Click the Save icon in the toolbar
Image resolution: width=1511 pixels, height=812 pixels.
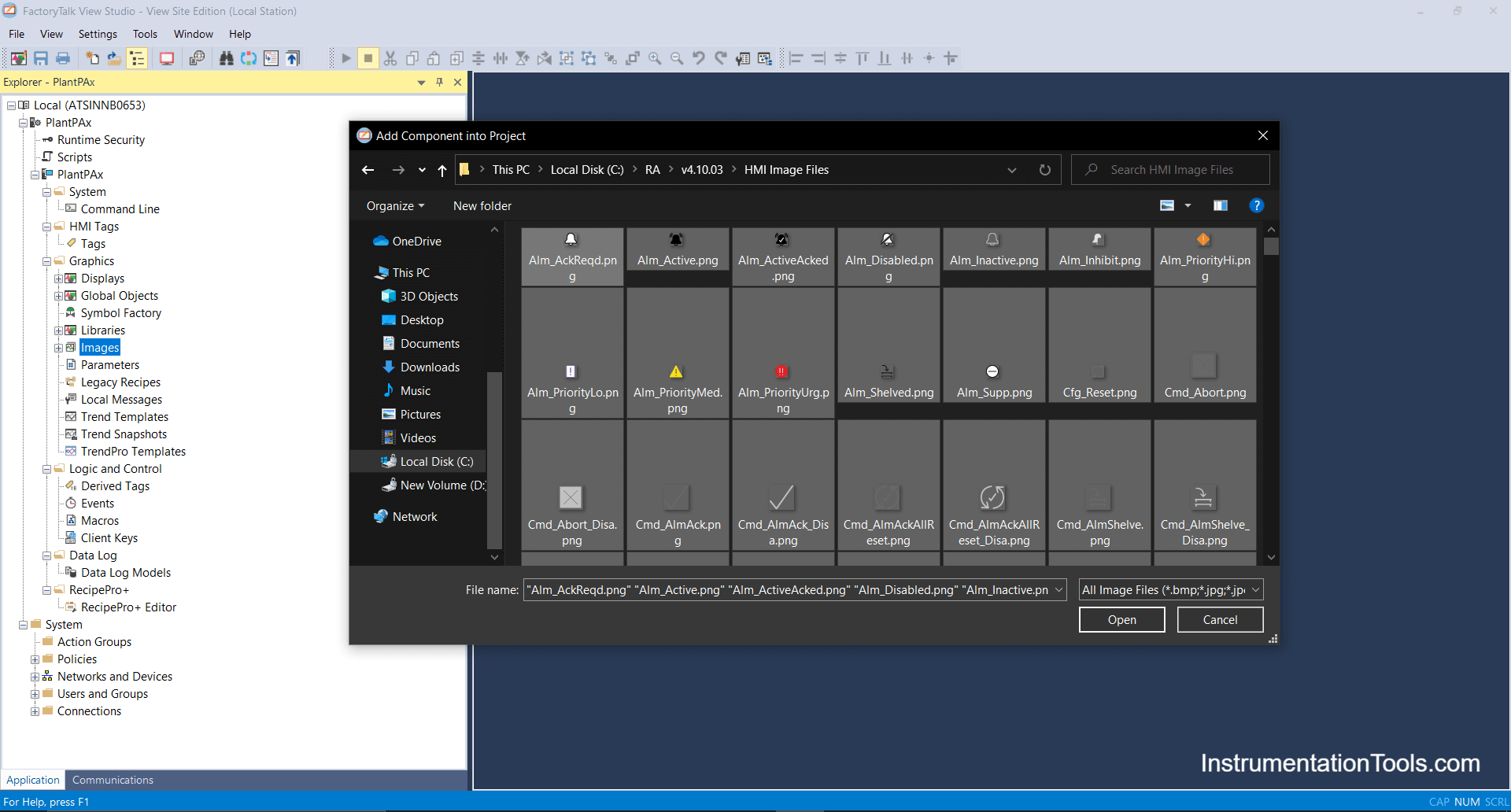(41, 58)
